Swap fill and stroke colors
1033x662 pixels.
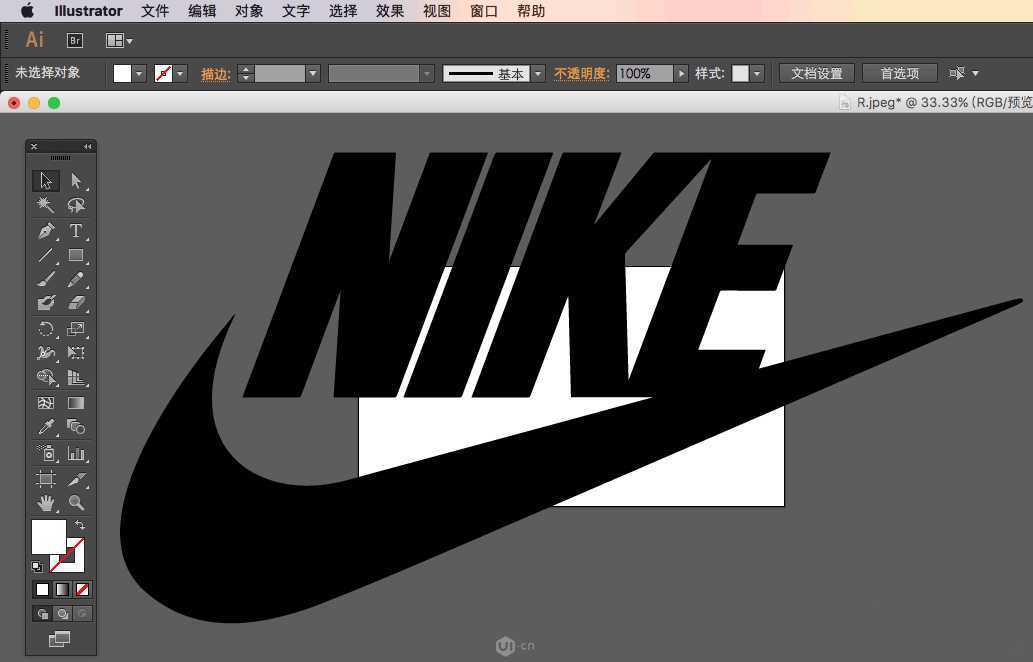click(80, 525)
